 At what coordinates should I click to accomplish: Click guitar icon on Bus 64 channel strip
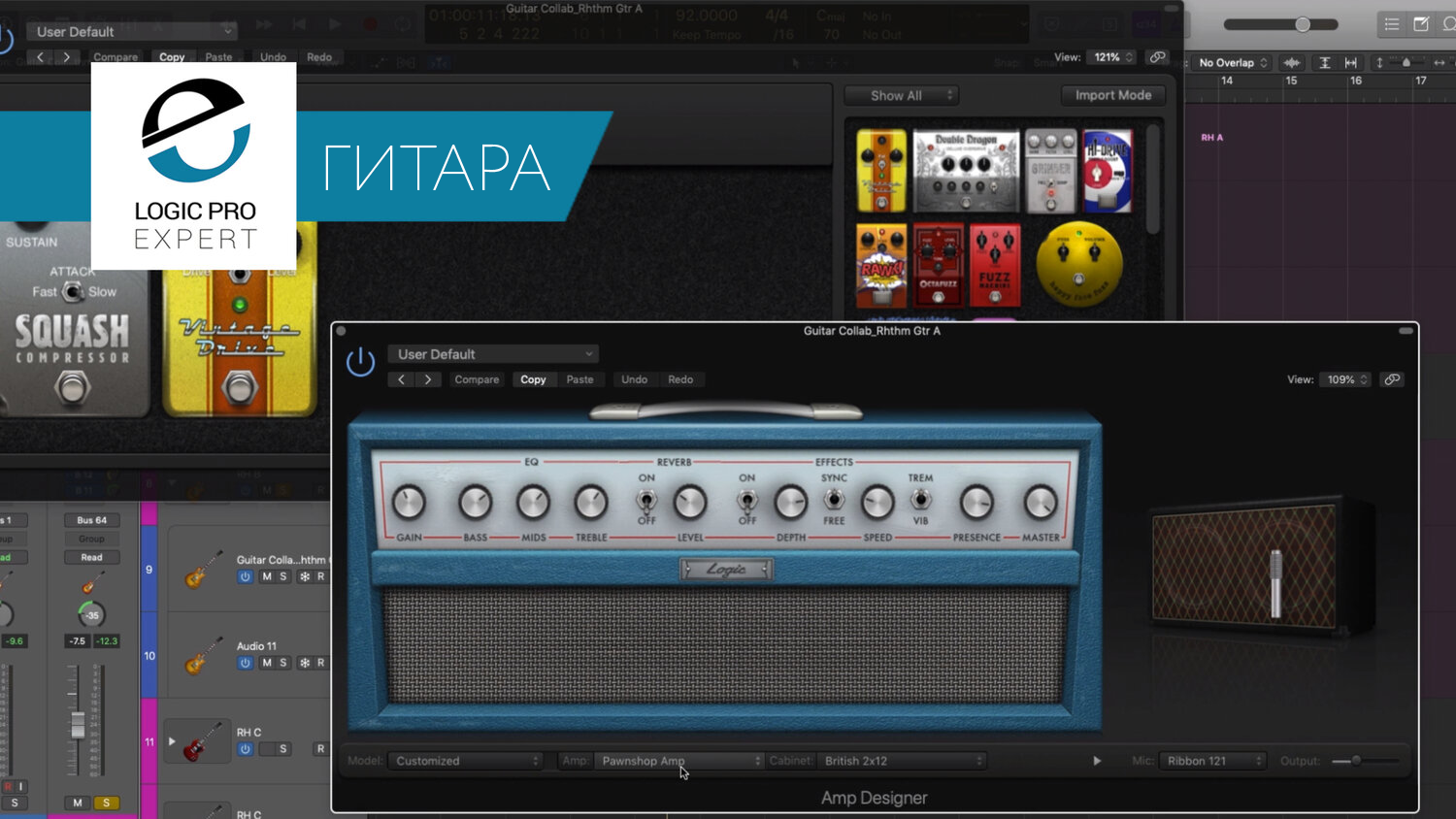point(92,582)
